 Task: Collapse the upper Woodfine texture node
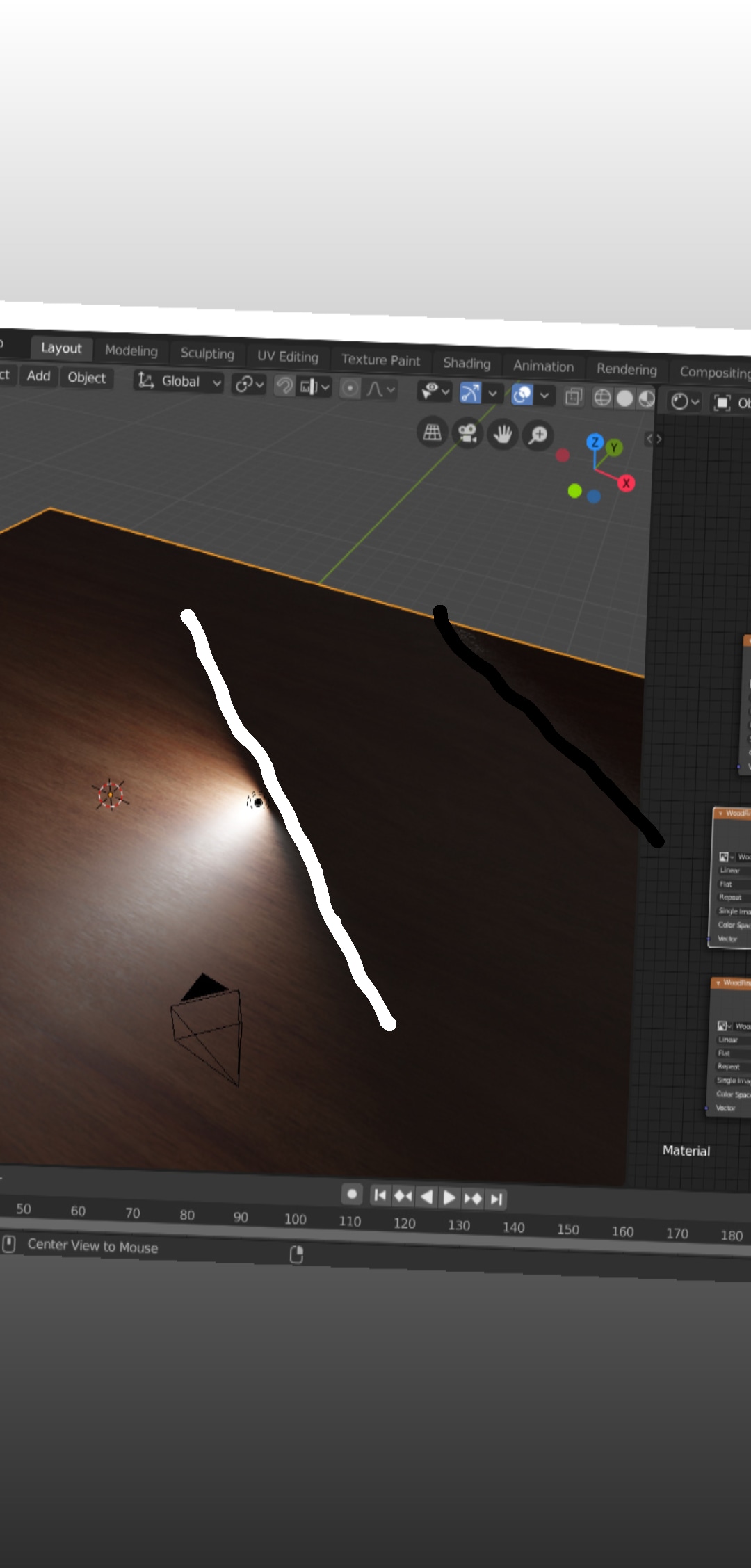point(720,813)
